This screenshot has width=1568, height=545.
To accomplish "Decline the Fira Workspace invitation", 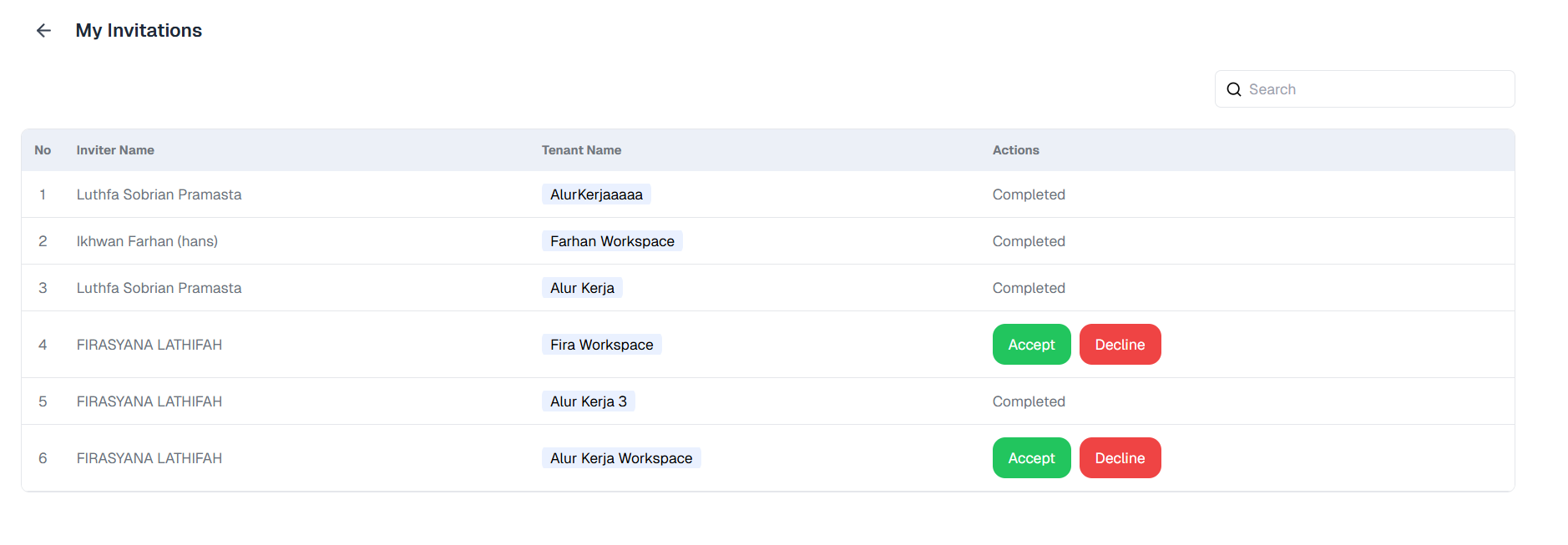I will tap(1120, 344).
